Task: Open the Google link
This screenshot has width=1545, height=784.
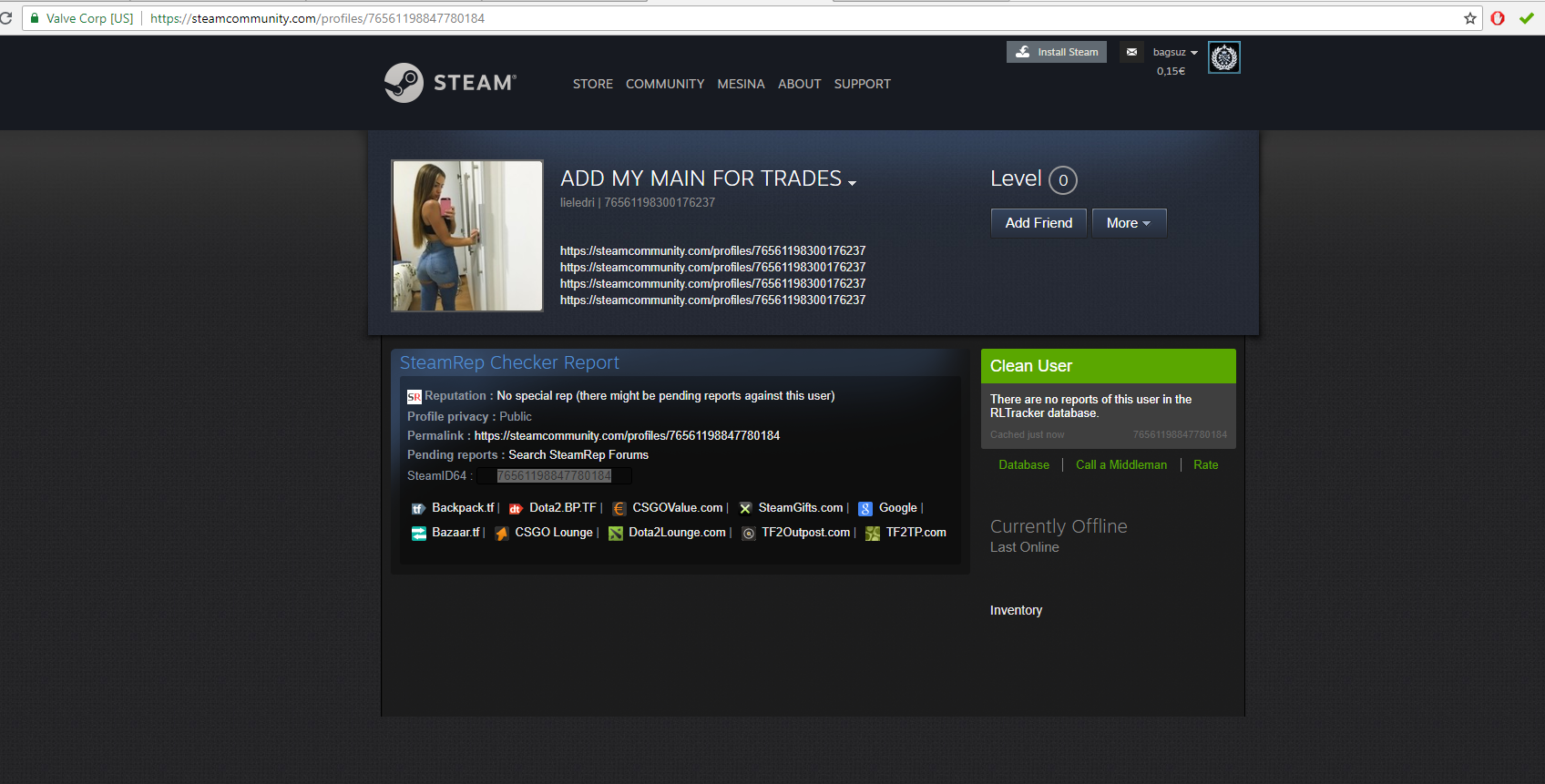Action: tap(898, 508)
